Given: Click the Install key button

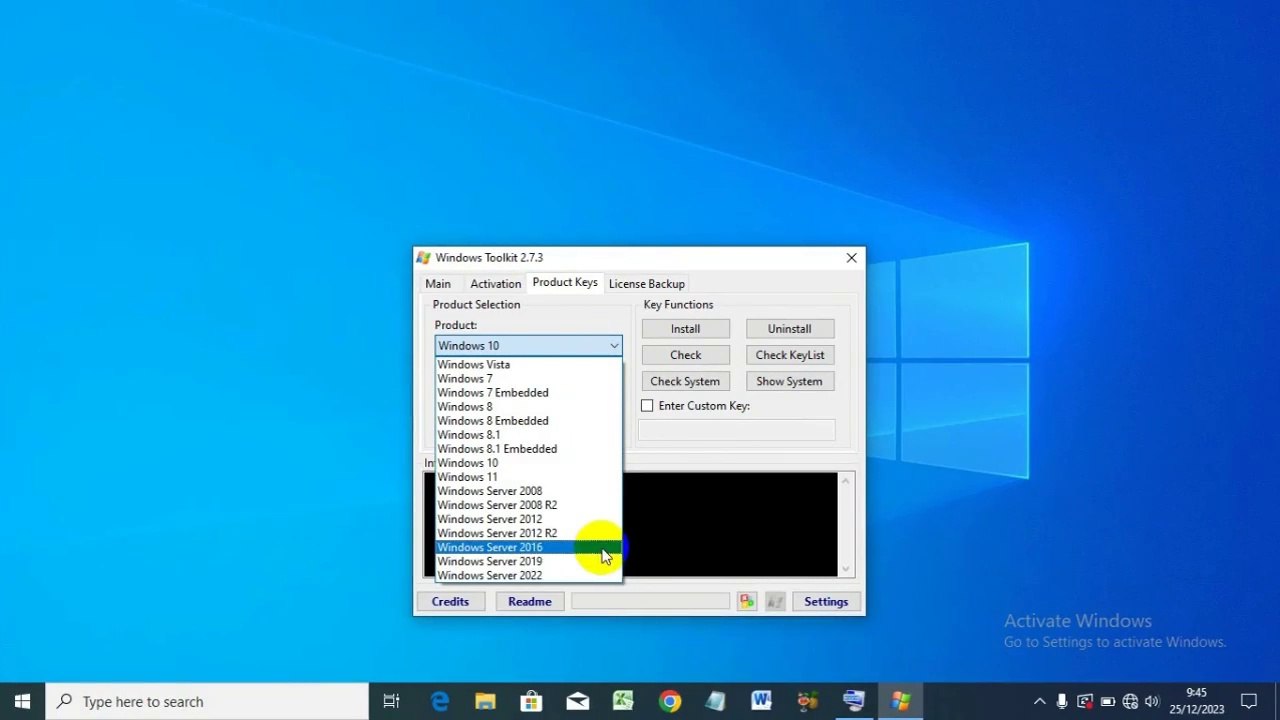Looking at the screenshot, I should [685, 328].
